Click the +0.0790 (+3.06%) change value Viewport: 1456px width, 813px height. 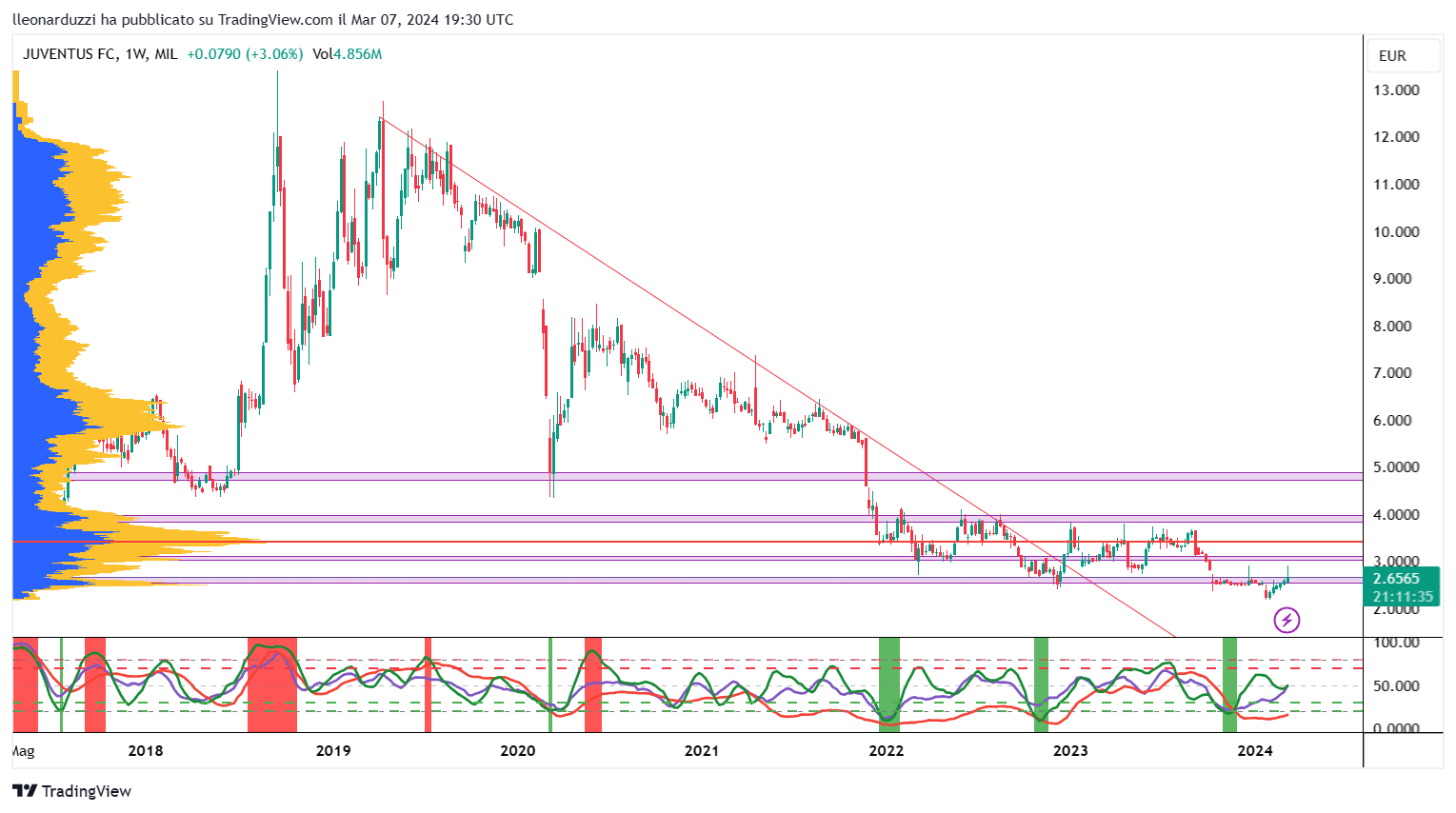[245, 54]
